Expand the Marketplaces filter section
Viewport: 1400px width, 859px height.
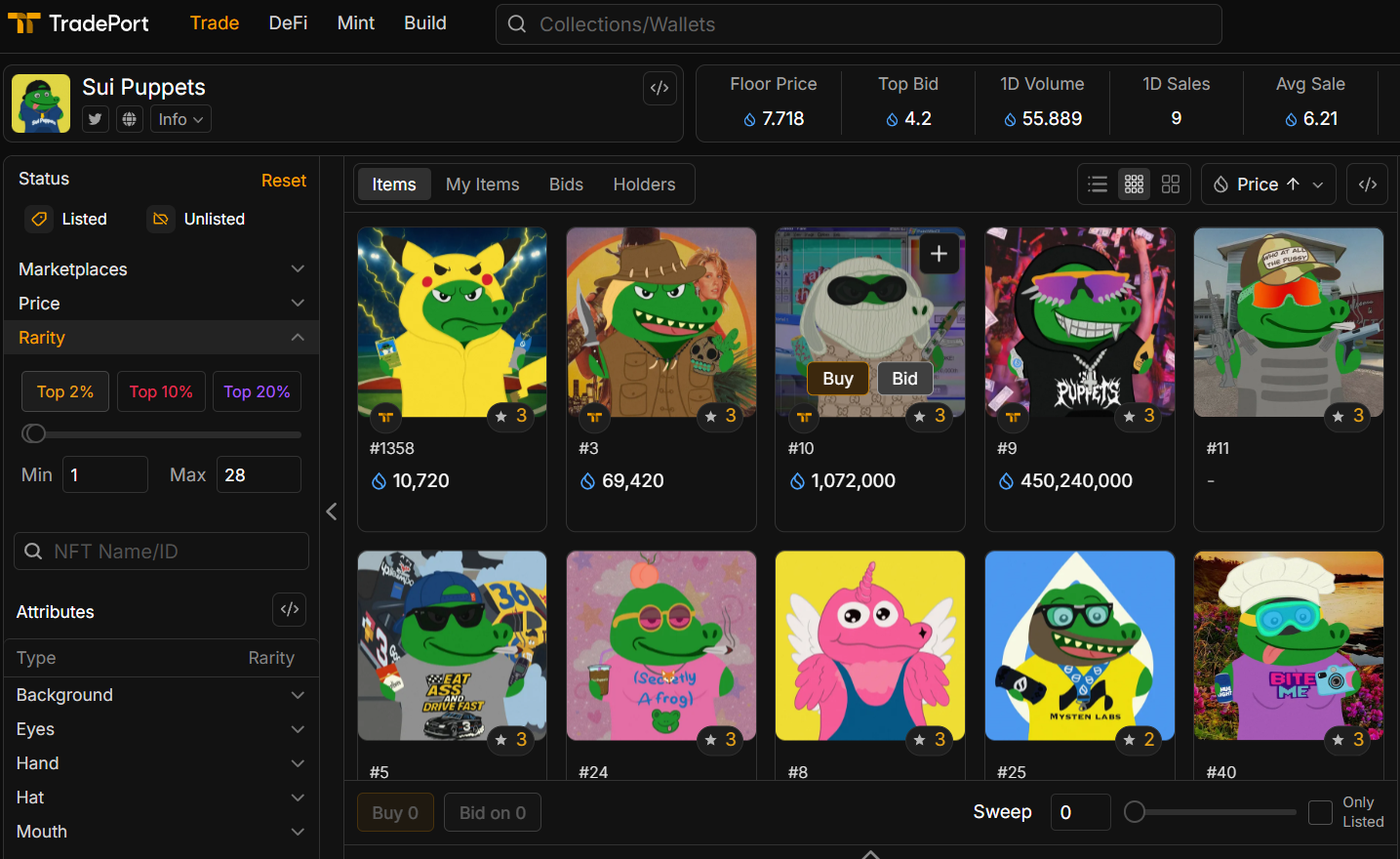(161, 269)
